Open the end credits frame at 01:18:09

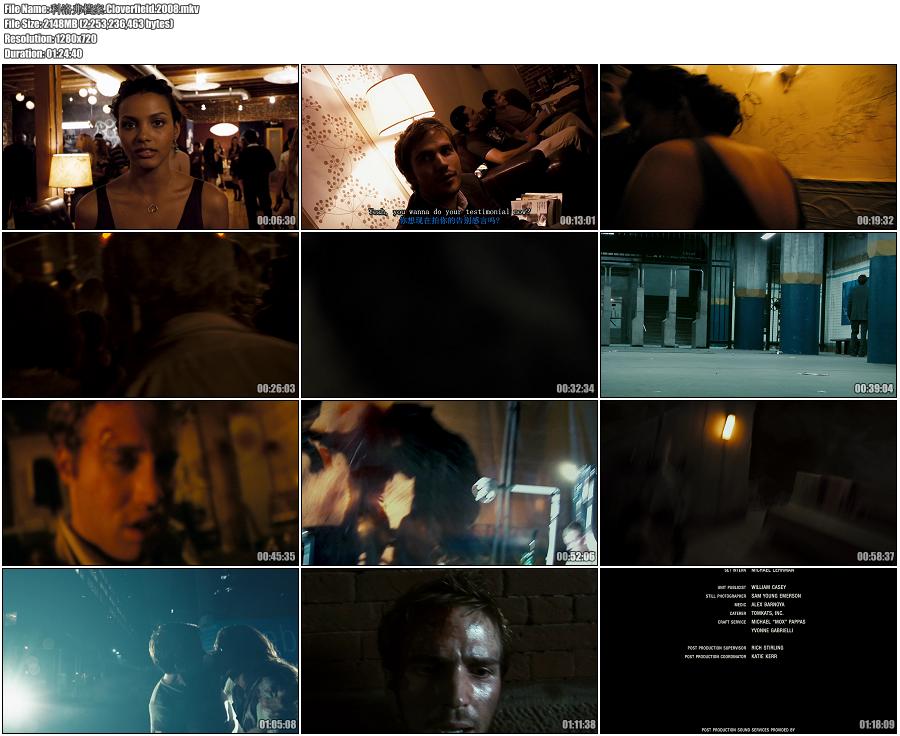tap(748, 651)
